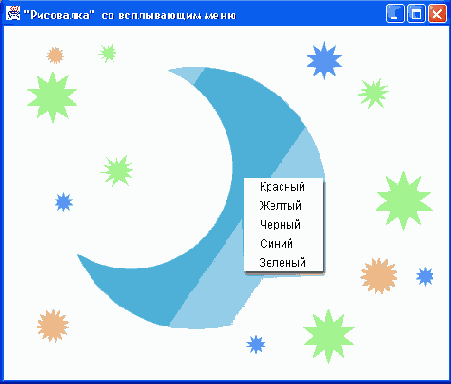The image size is (451, 384).
Task: Click the orange star right of the menu
Action: [x=379, y=276]
